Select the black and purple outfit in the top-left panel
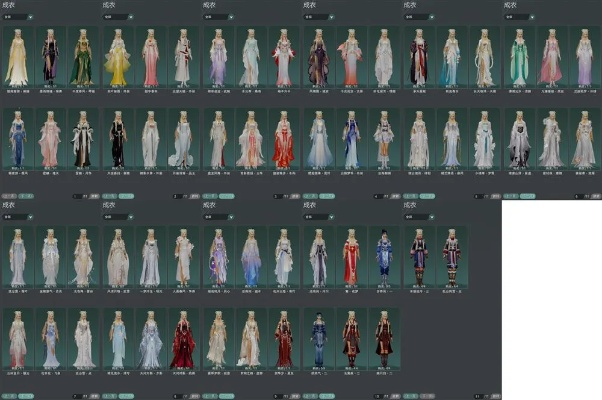 tap(49, 58)
